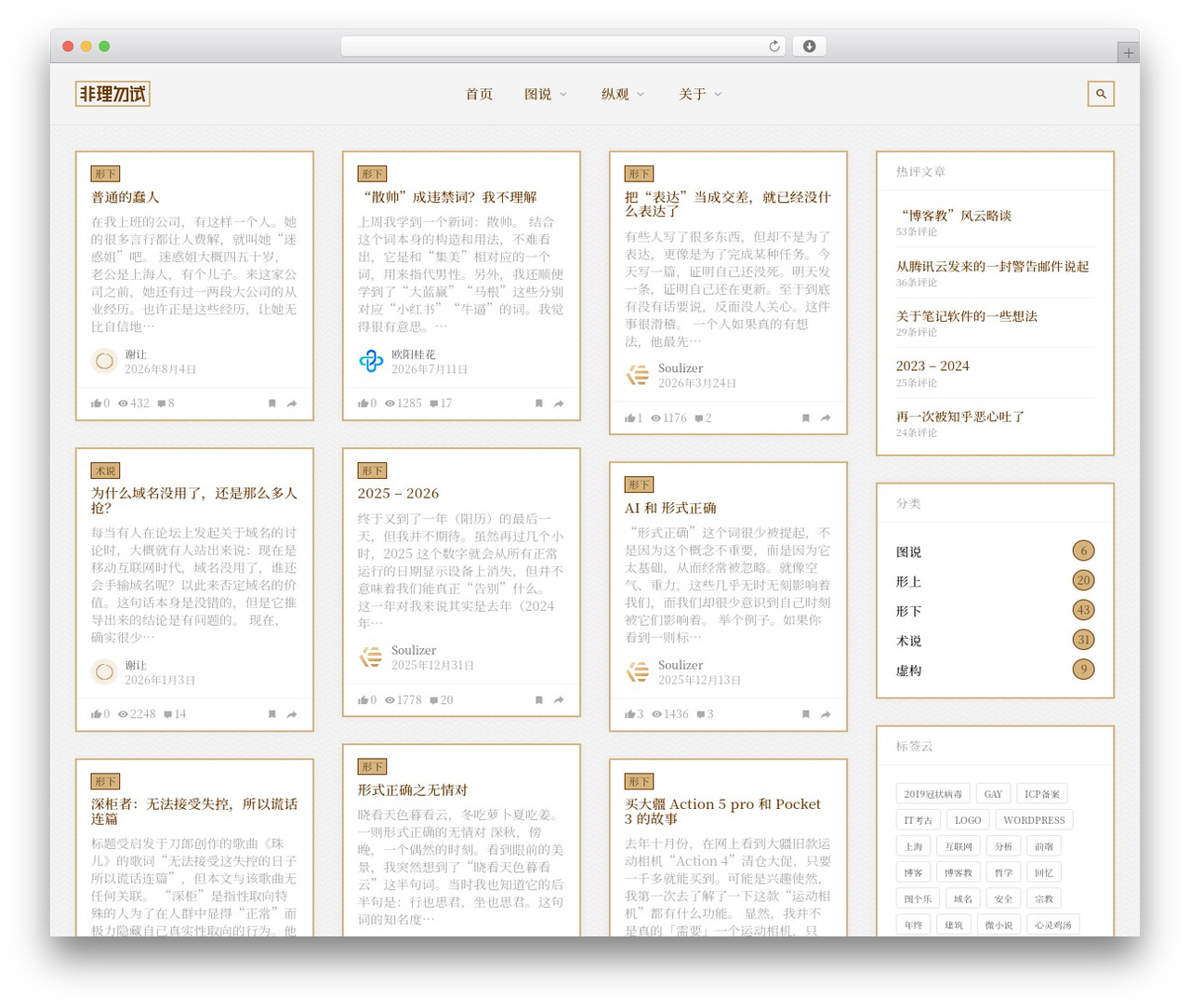
Task: Click the 谢让 author name on 普通的蠢人
Action: click(136, 354)
